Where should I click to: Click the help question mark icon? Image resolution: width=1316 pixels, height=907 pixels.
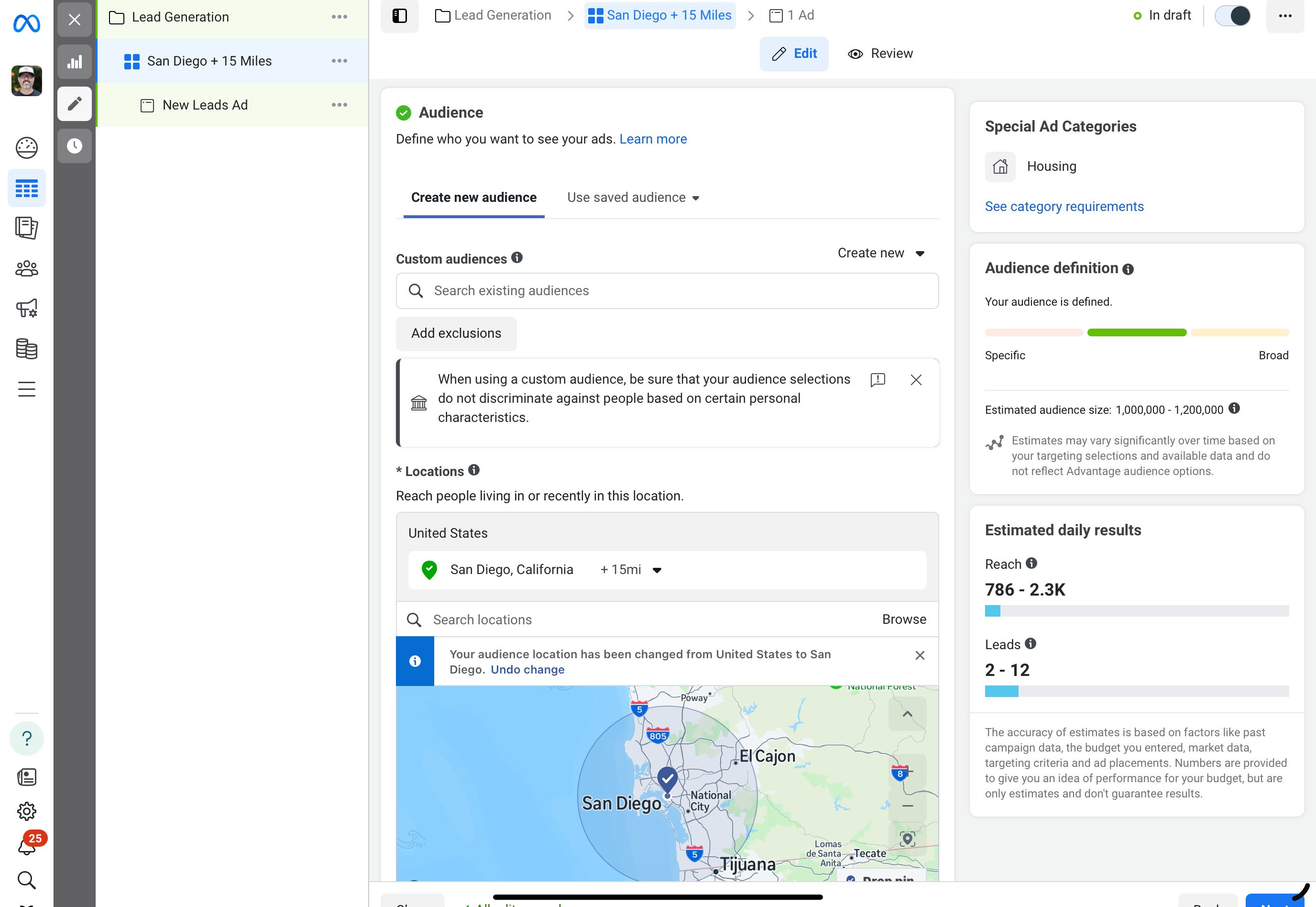pyautogui.click(x=26, y=738)
